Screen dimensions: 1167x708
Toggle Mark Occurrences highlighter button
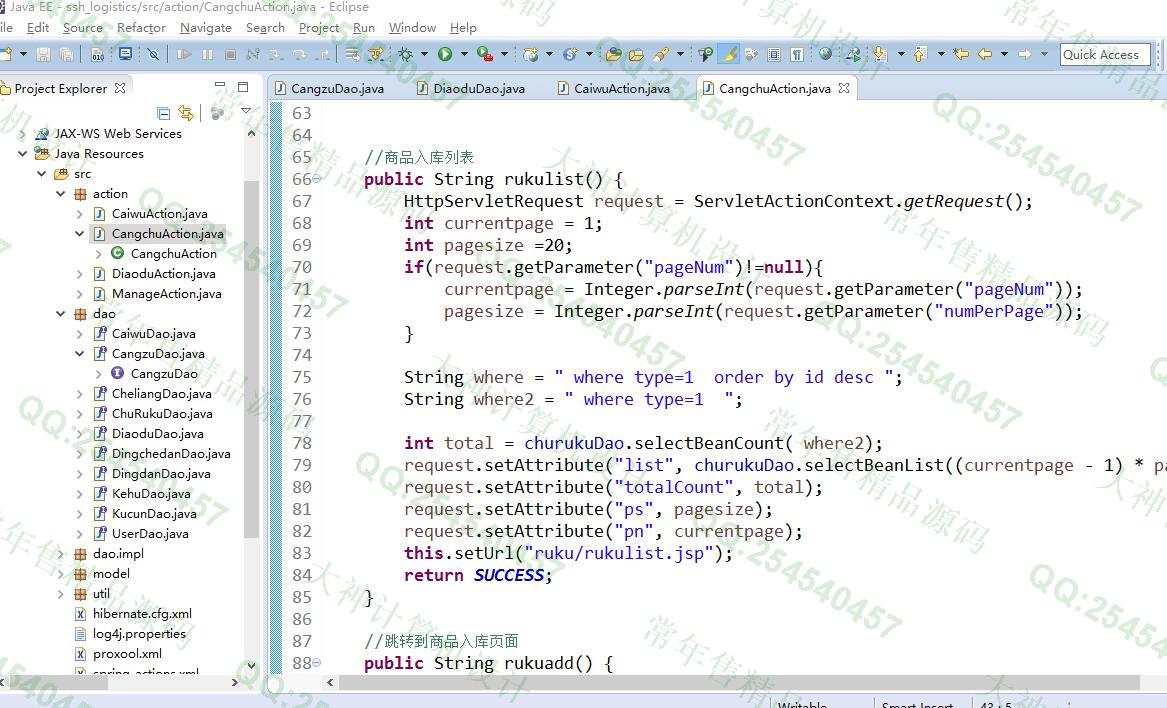[729, 54]
